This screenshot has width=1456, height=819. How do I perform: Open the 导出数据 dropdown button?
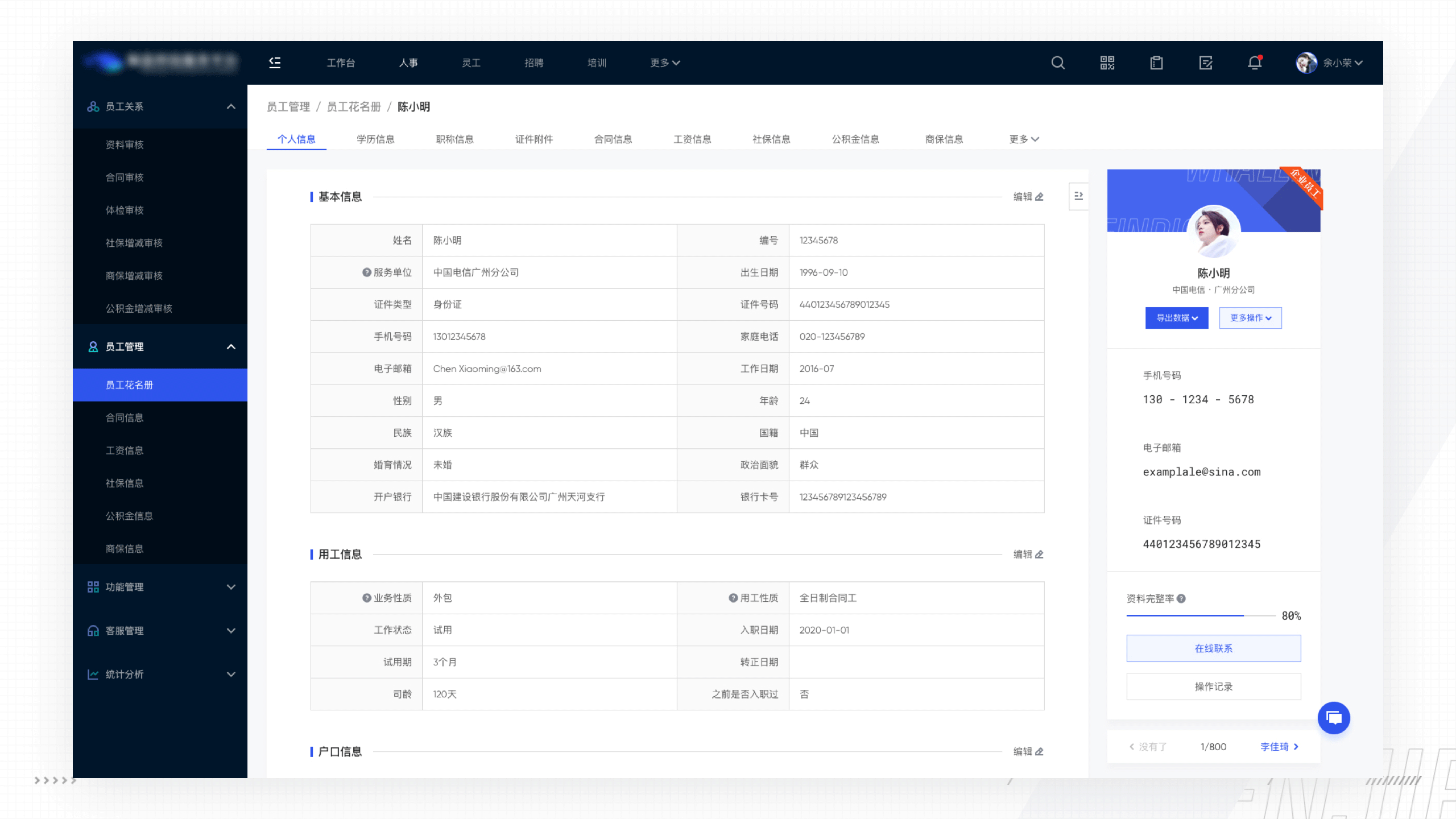1177,318
